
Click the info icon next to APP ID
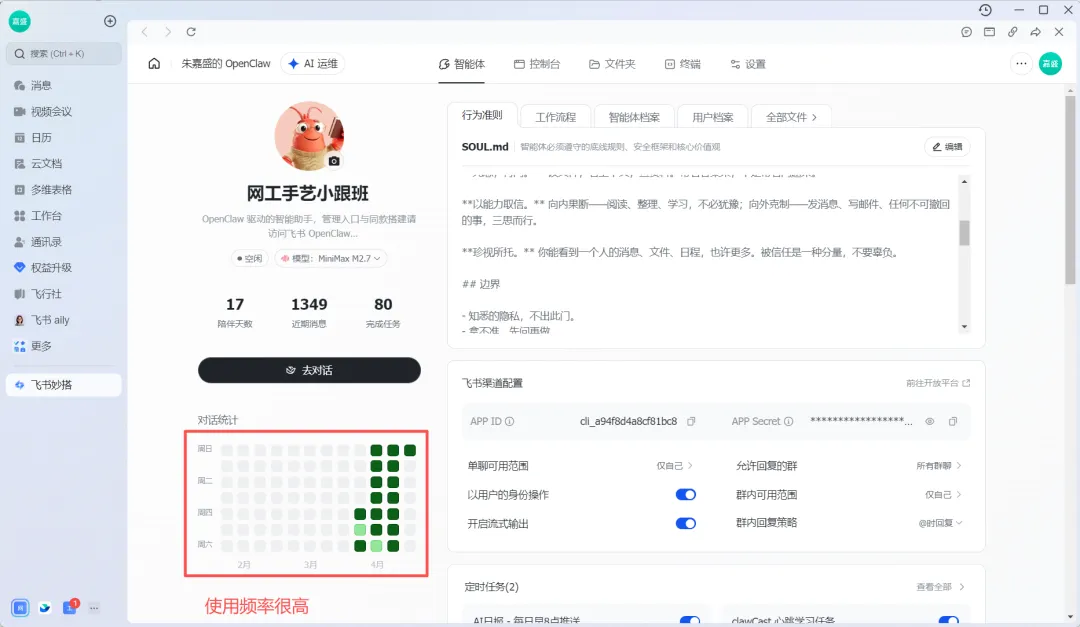510,421
